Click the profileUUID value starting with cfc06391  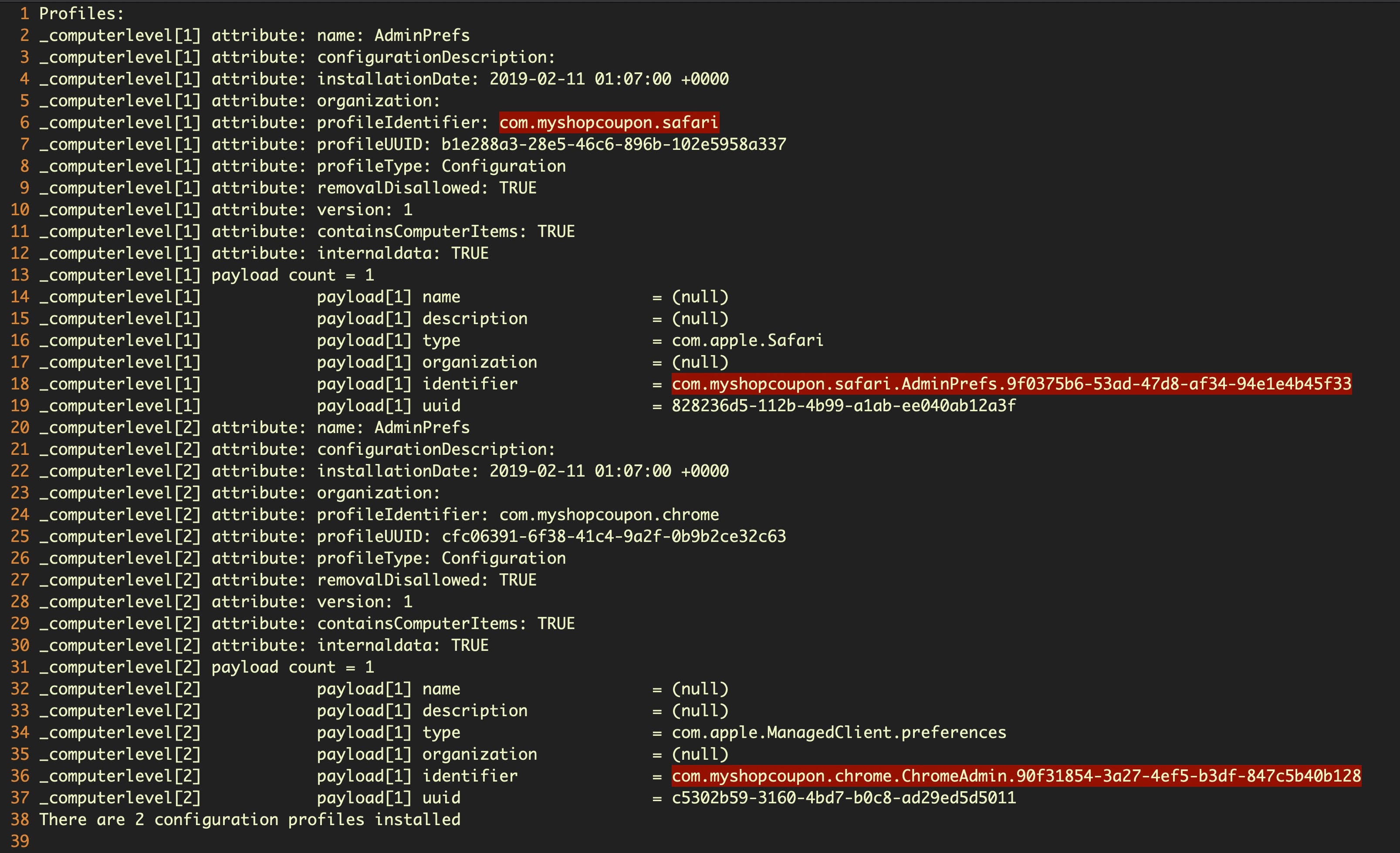tap(614, 536)
